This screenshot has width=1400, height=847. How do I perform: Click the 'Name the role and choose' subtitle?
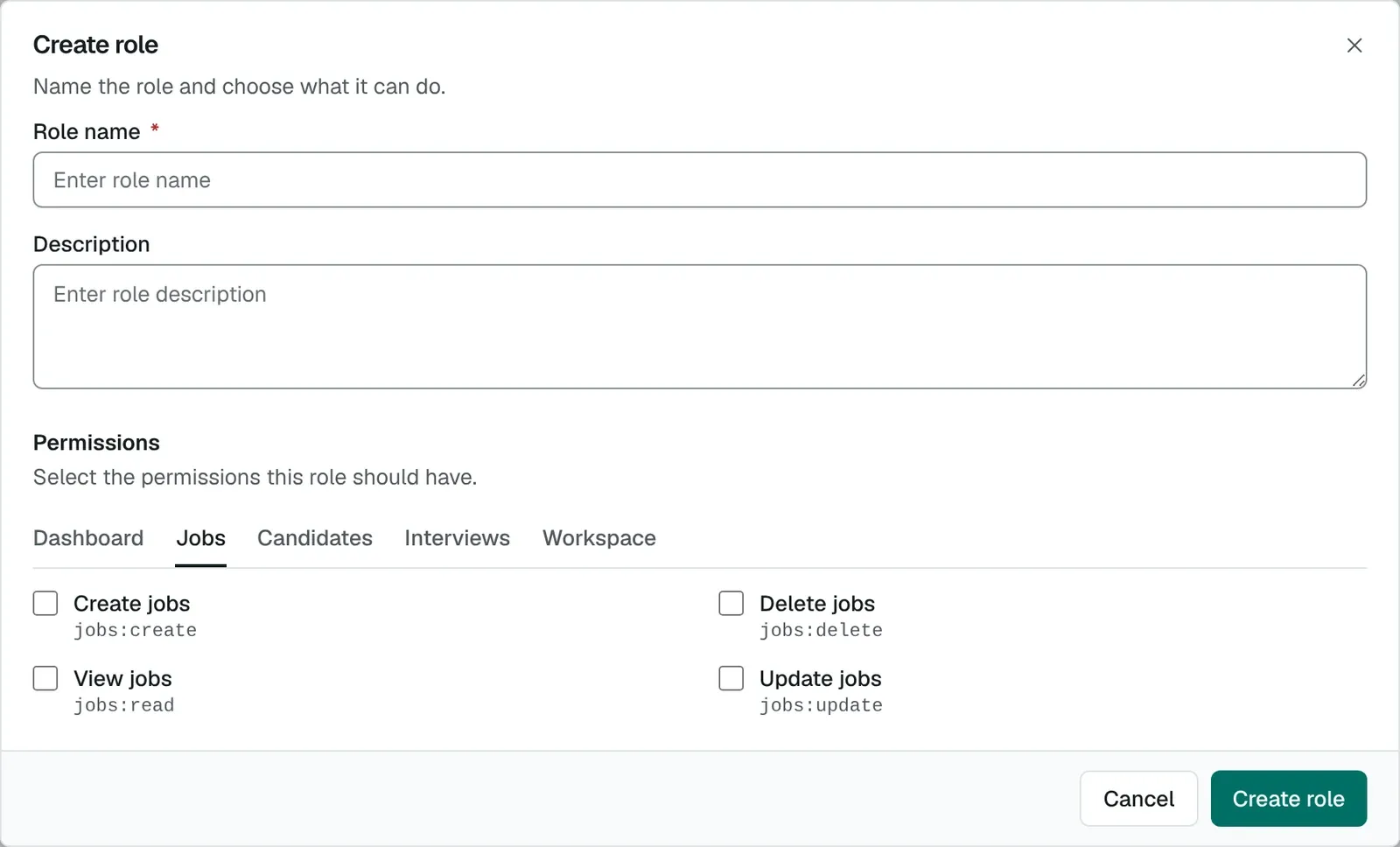(240, 87)
